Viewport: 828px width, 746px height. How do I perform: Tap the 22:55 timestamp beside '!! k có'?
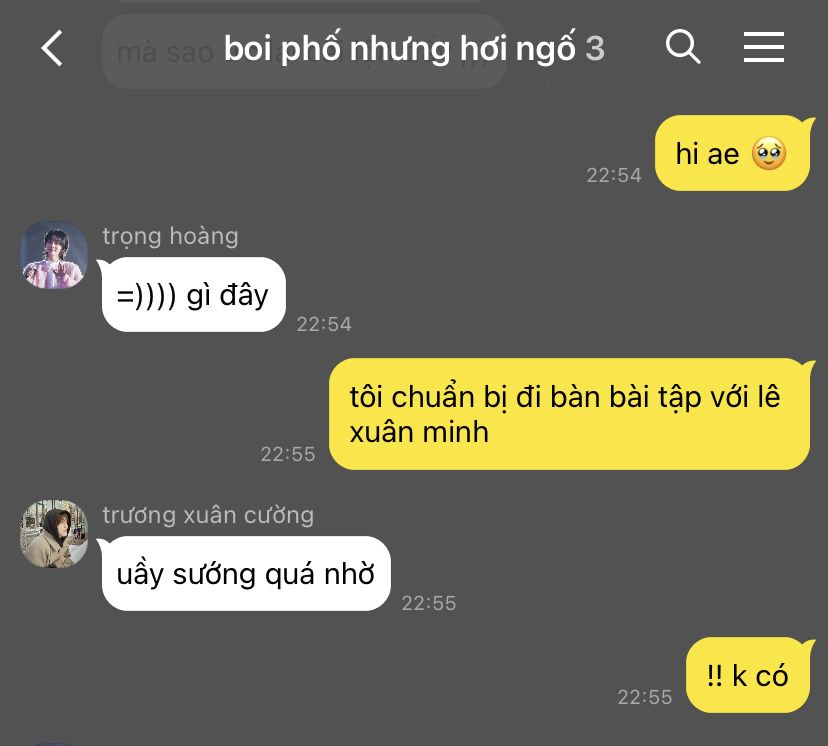[x=645, y=697]
